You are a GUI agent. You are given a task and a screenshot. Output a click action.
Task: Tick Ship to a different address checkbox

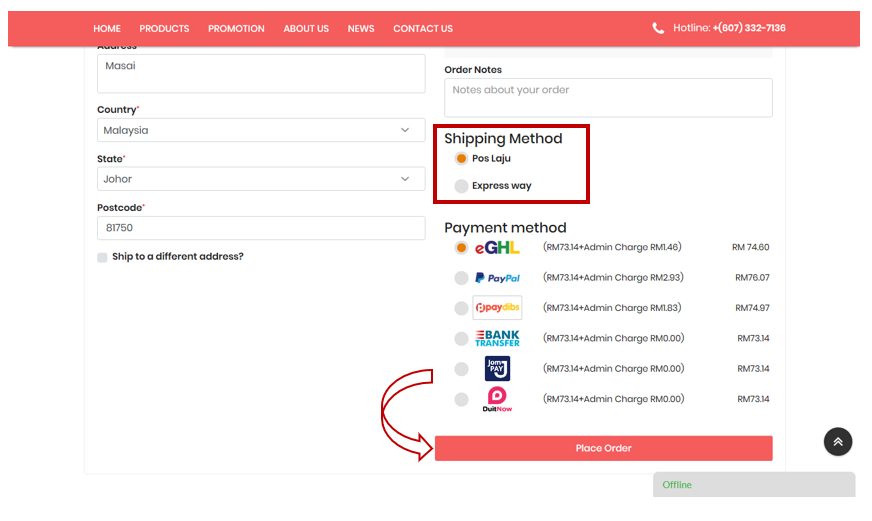click(102, 257)
